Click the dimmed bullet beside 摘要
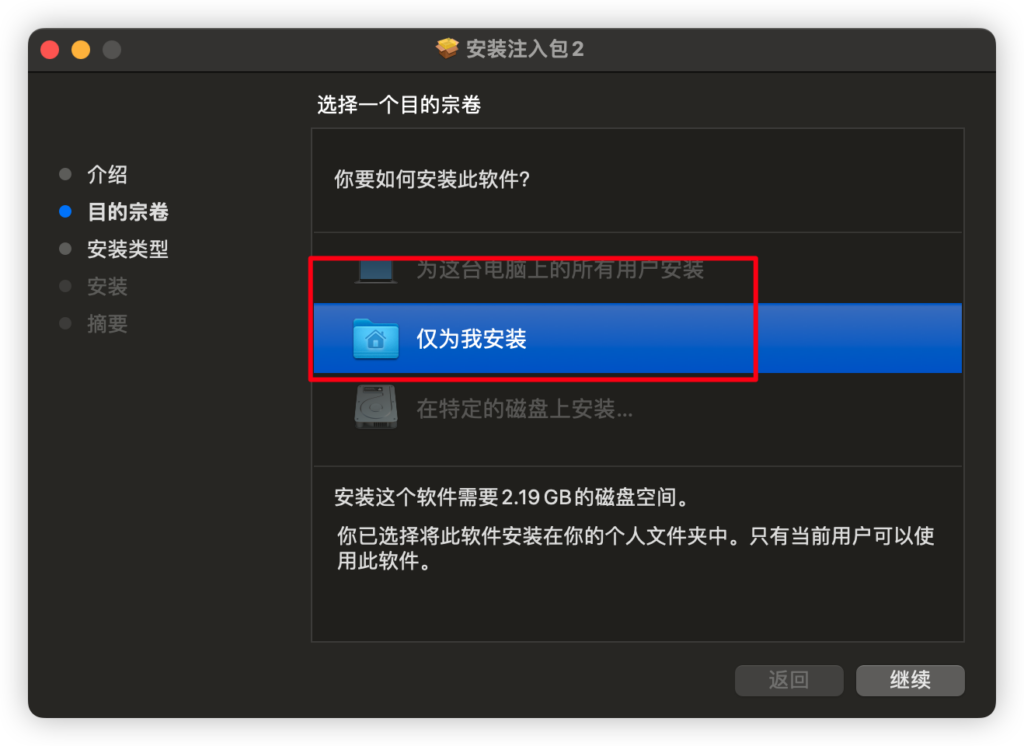 point(65,323)
